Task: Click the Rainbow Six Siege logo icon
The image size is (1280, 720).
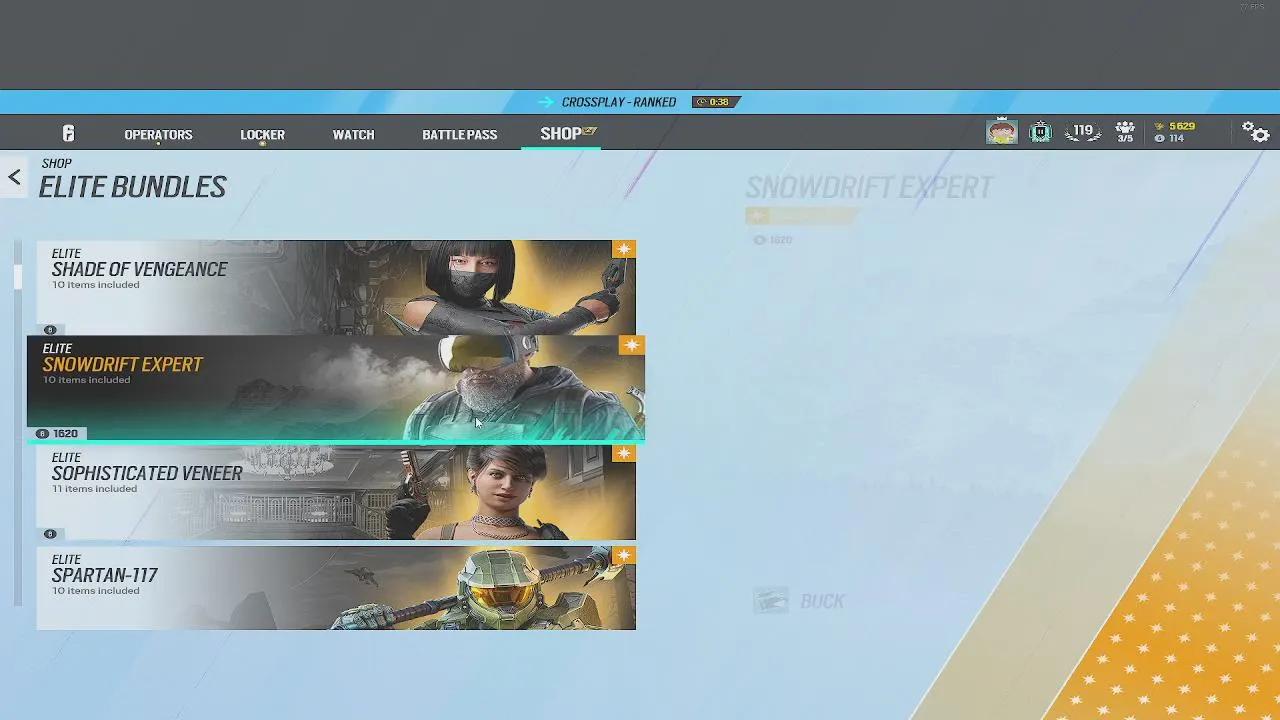Action: click(67, 132)
